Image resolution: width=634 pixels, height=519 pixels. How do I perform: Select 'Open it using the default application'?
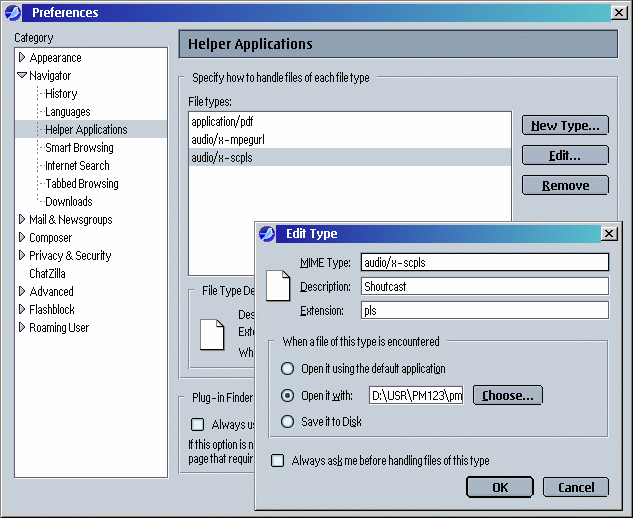click(x=289, y=369)
